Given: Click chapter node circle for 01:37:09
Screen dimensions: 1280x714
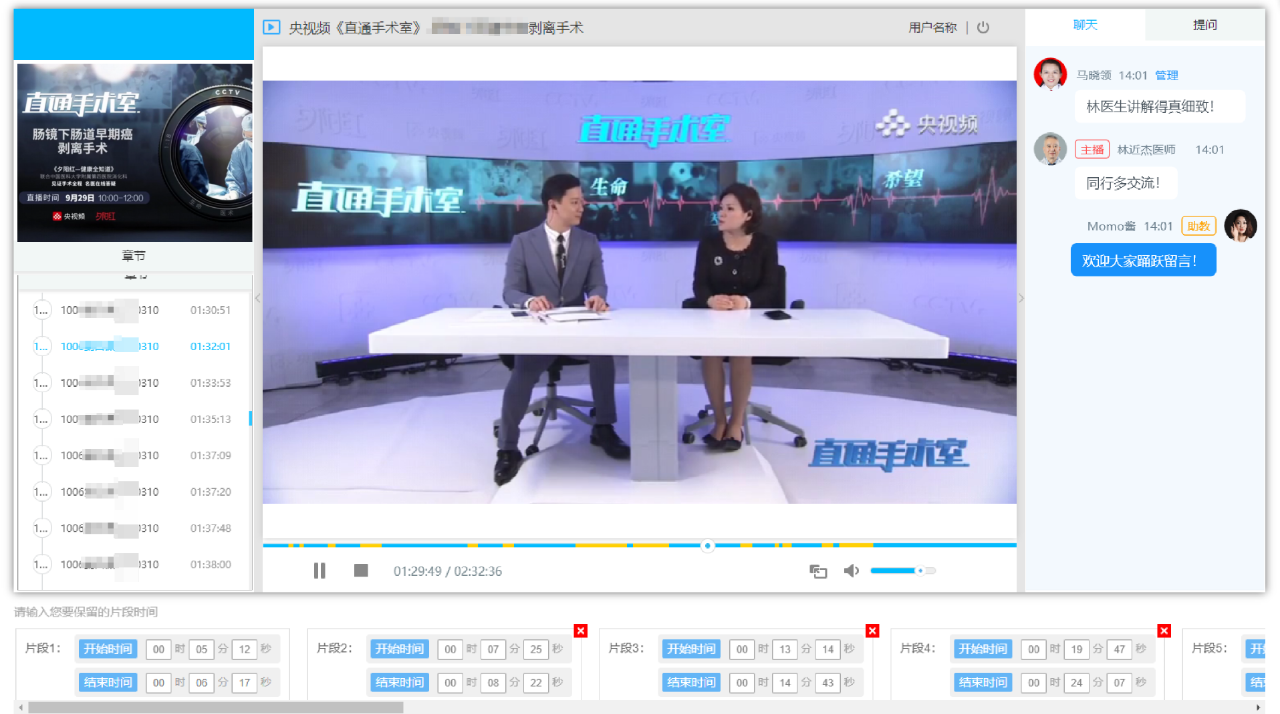Looking at the screenshot, I should (x=42, y=455).
